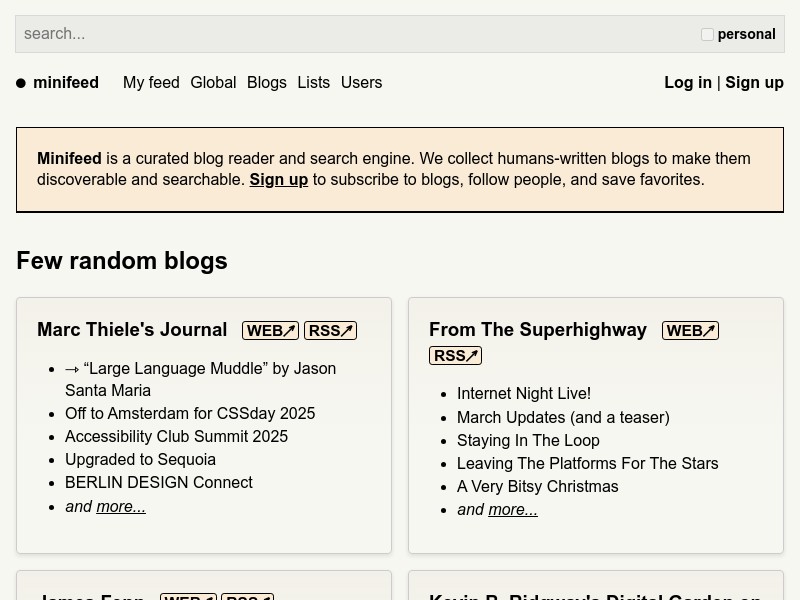Go to minifeed home link
800x600 pixels.
[66, 82]
